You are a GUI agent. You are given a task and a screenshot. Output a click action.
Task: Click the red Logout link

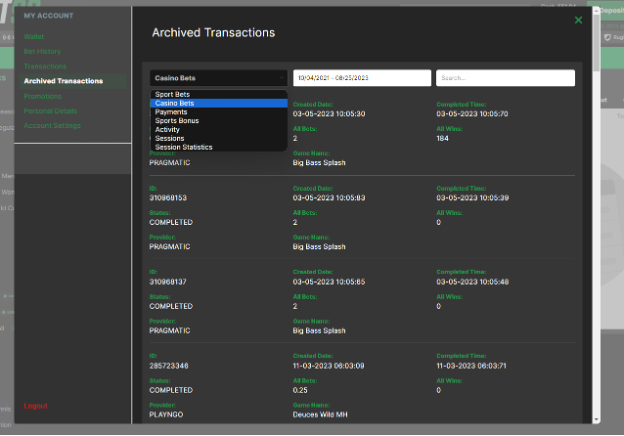tap(36, 406)
